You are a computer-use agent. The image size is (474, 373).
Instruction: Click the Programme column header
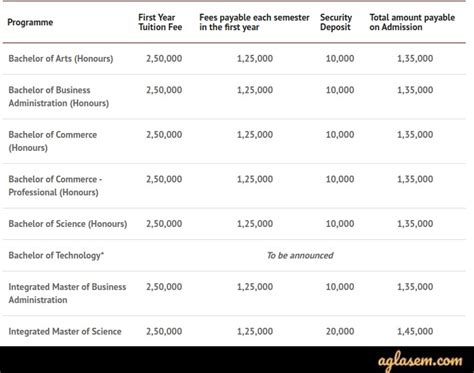point(30,22)
